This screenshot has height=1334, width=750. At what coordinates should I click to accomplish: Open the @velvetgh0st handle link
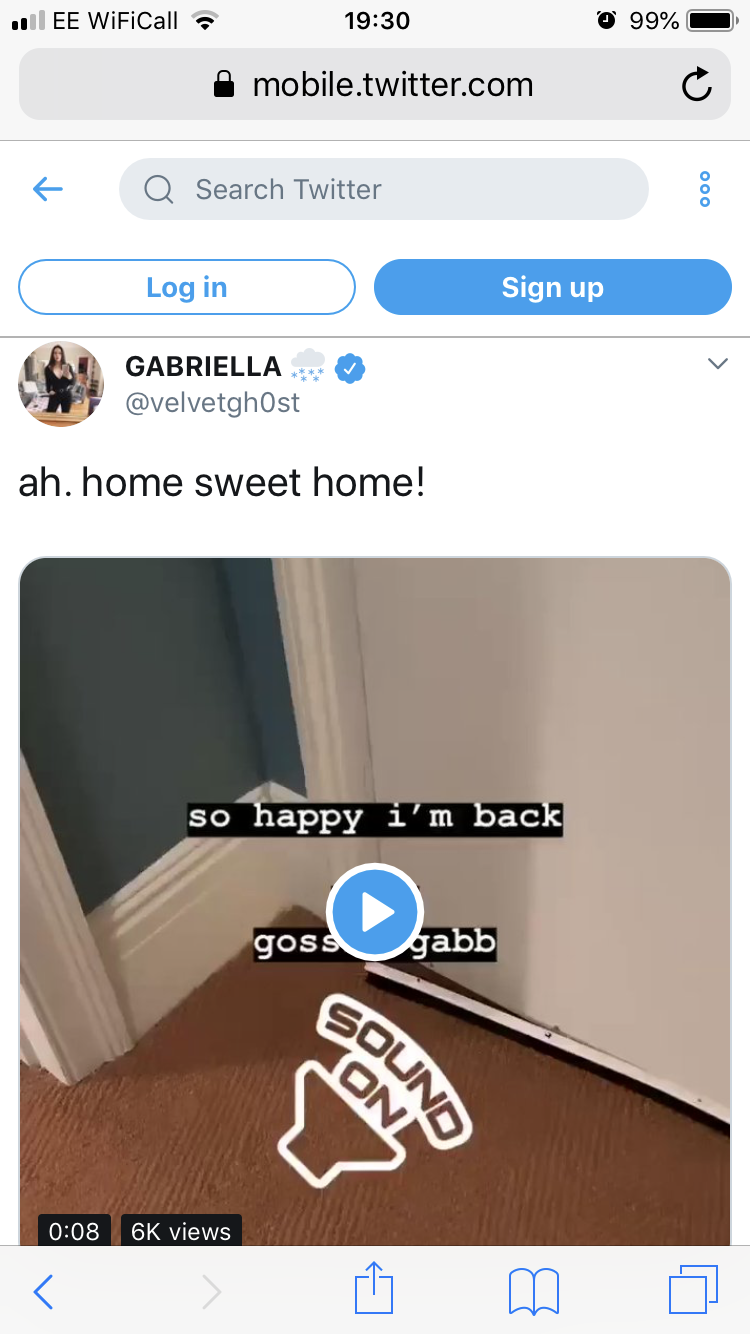click(x=213, y=403)
